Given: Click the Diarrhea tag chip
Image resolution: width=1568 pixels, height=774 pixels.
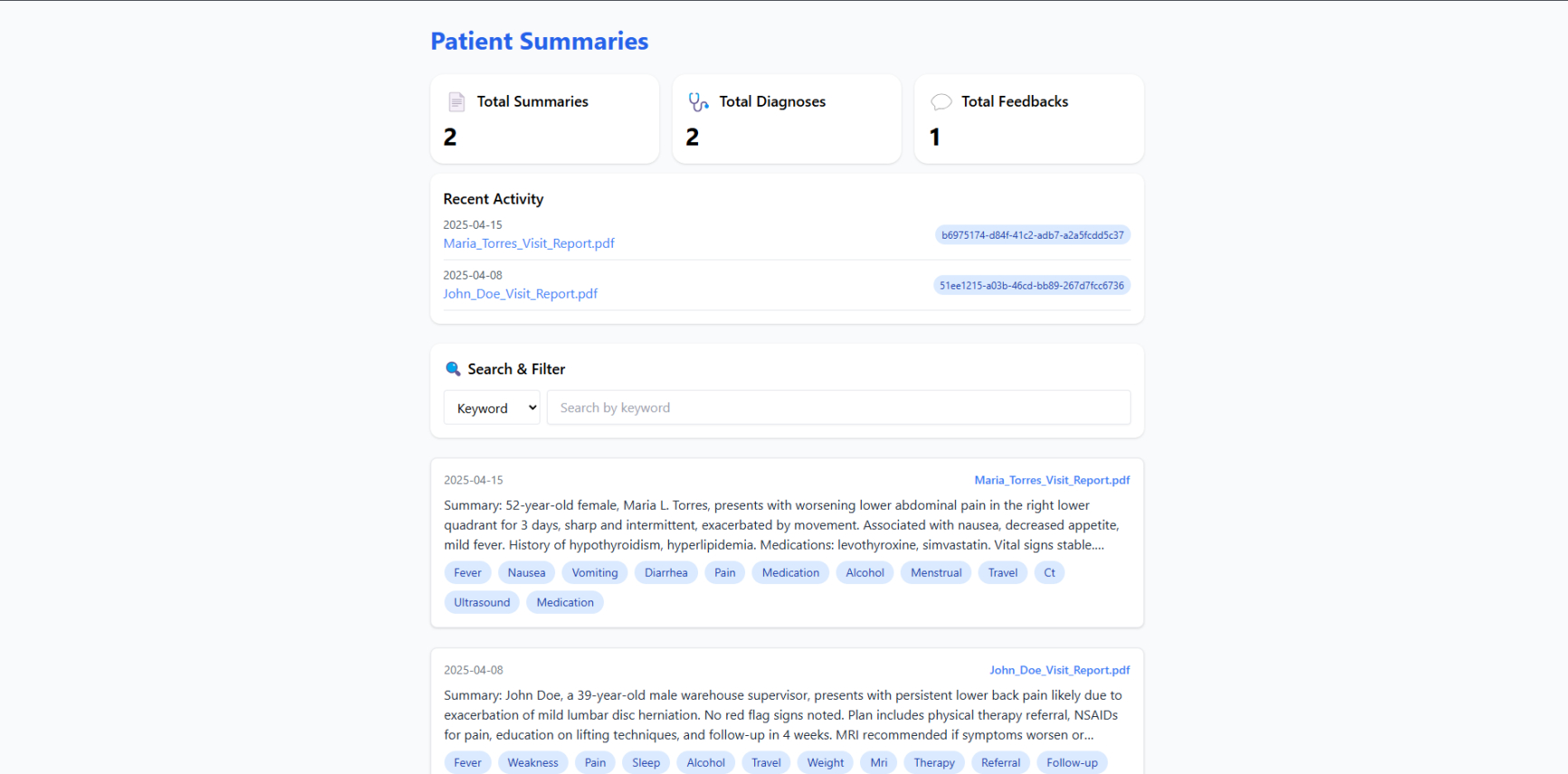Looking at the screenshot, I should tap(666, 573).
